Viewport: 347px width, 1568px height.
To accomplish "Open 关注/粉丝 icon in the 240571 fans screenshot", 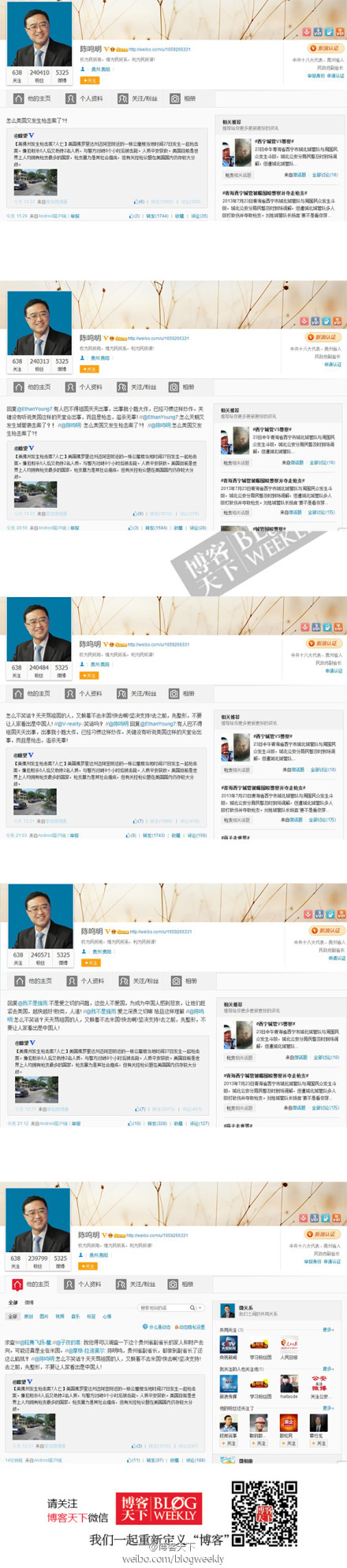I will pos(125,980).
